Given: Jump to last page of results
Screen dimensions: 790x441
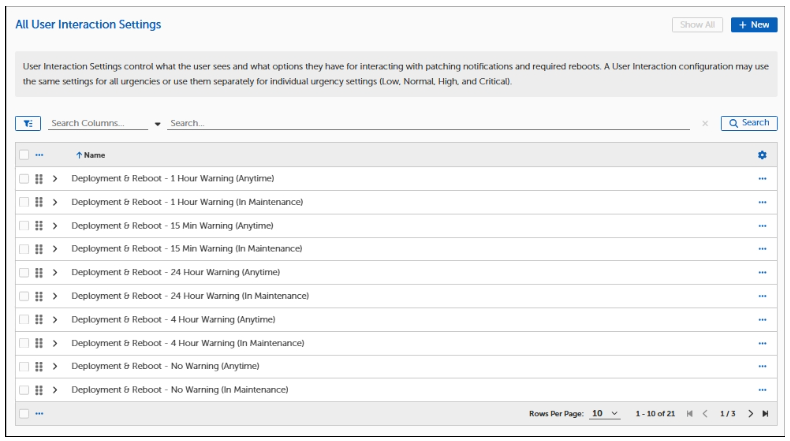Looking at the screenshot, I should [x=766, y=413].
